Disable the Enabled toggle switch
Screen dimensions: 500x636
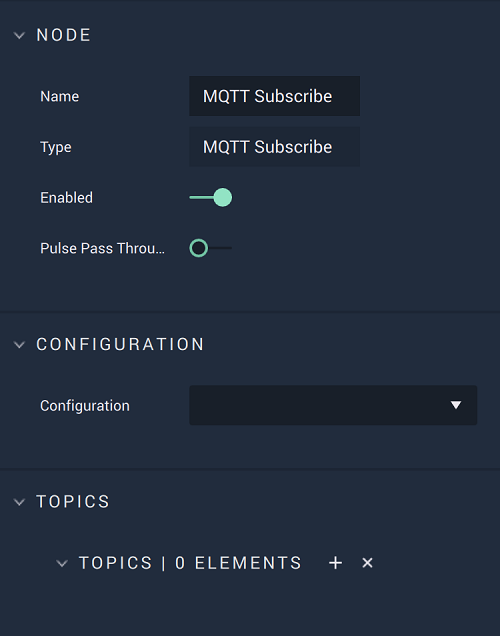(x=210, y=198)
